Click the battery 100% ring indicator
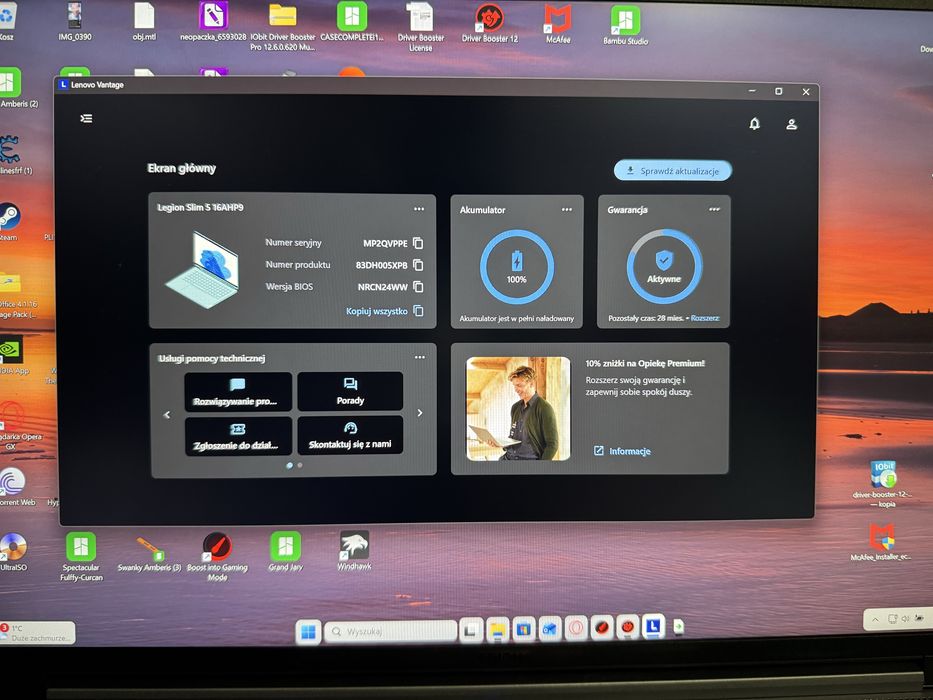The image size is (933, 700). pos(516,267)
